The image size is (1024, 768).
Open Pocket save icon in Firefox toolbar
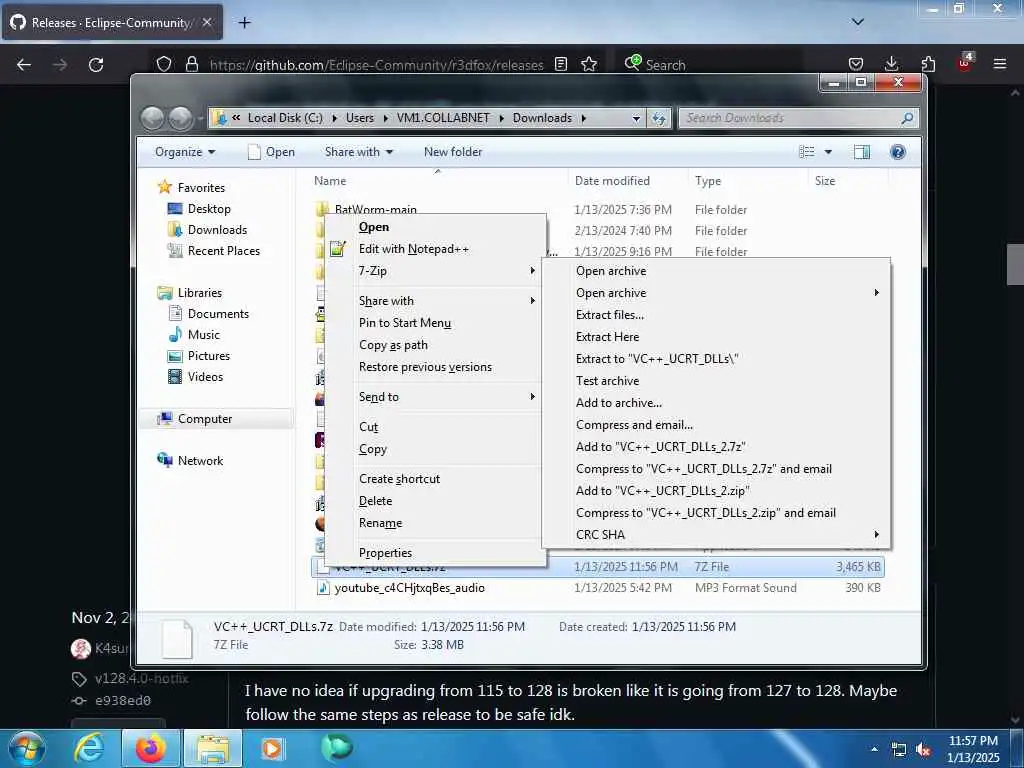(x=856, y=64)
